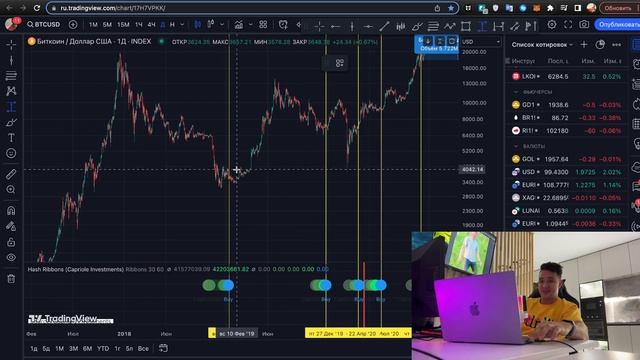Expand the chart type dropdown arrow
Viewport: 640px width, 360px height.
[222, 25]
